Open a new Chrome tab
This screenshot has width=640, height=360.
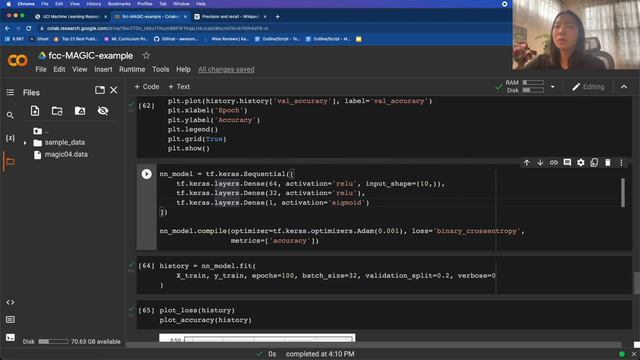click(x=278, y=17)
